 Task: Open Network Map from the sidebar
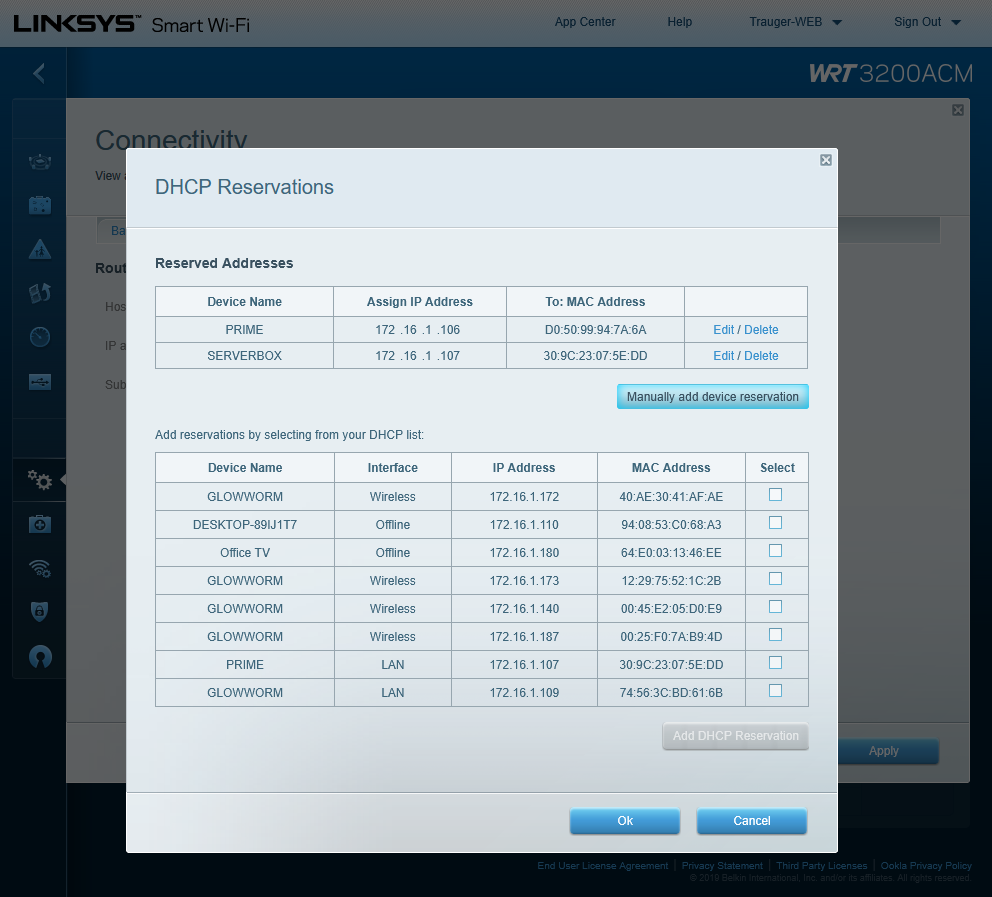point(40,161)
